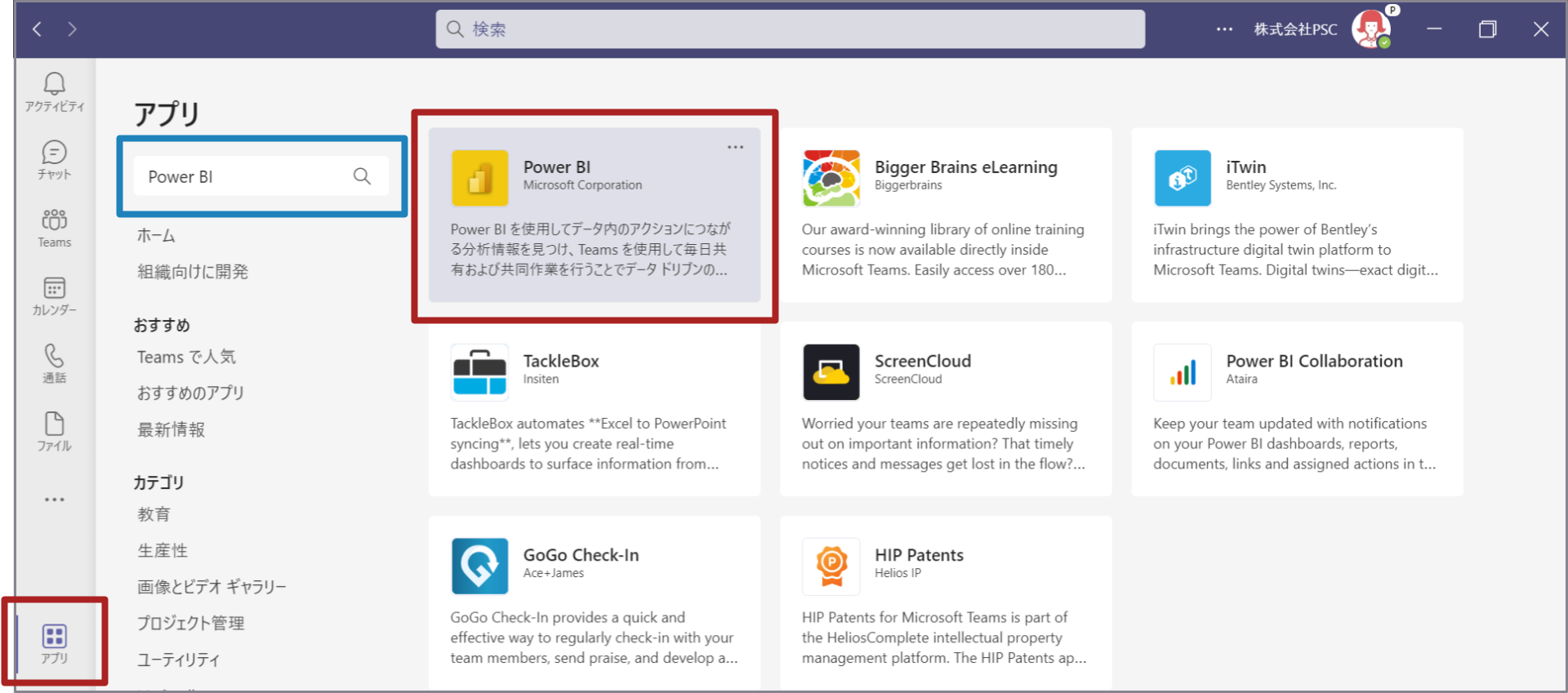Click the 'Biggerbrains' publisher text
The image size is (1568, 693).
coord(908,185)
